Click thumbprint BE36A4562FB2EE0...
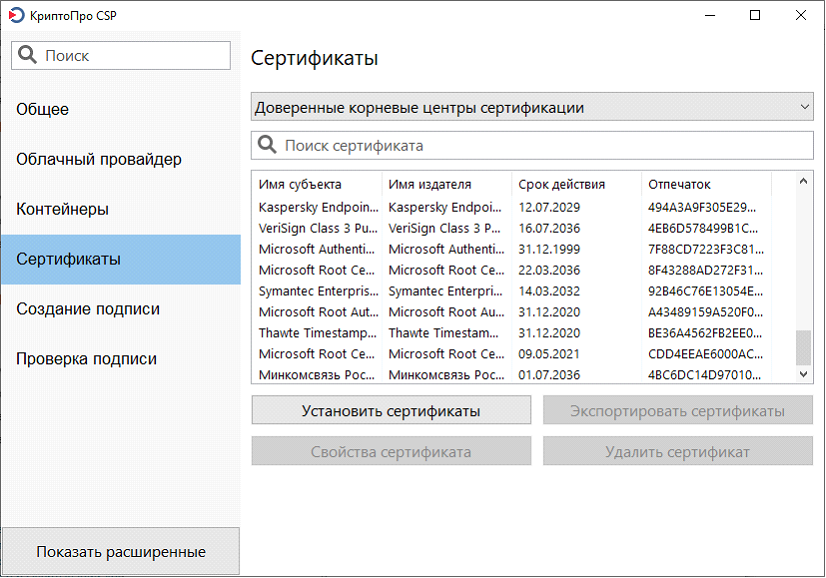The width and height of the screenshot is (826, 578). [x=705, y=333]
